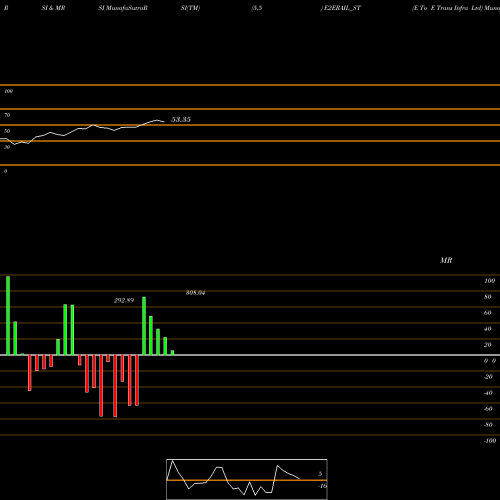Click the E2ERAIL_ST ticker text in header

point(342,8)
